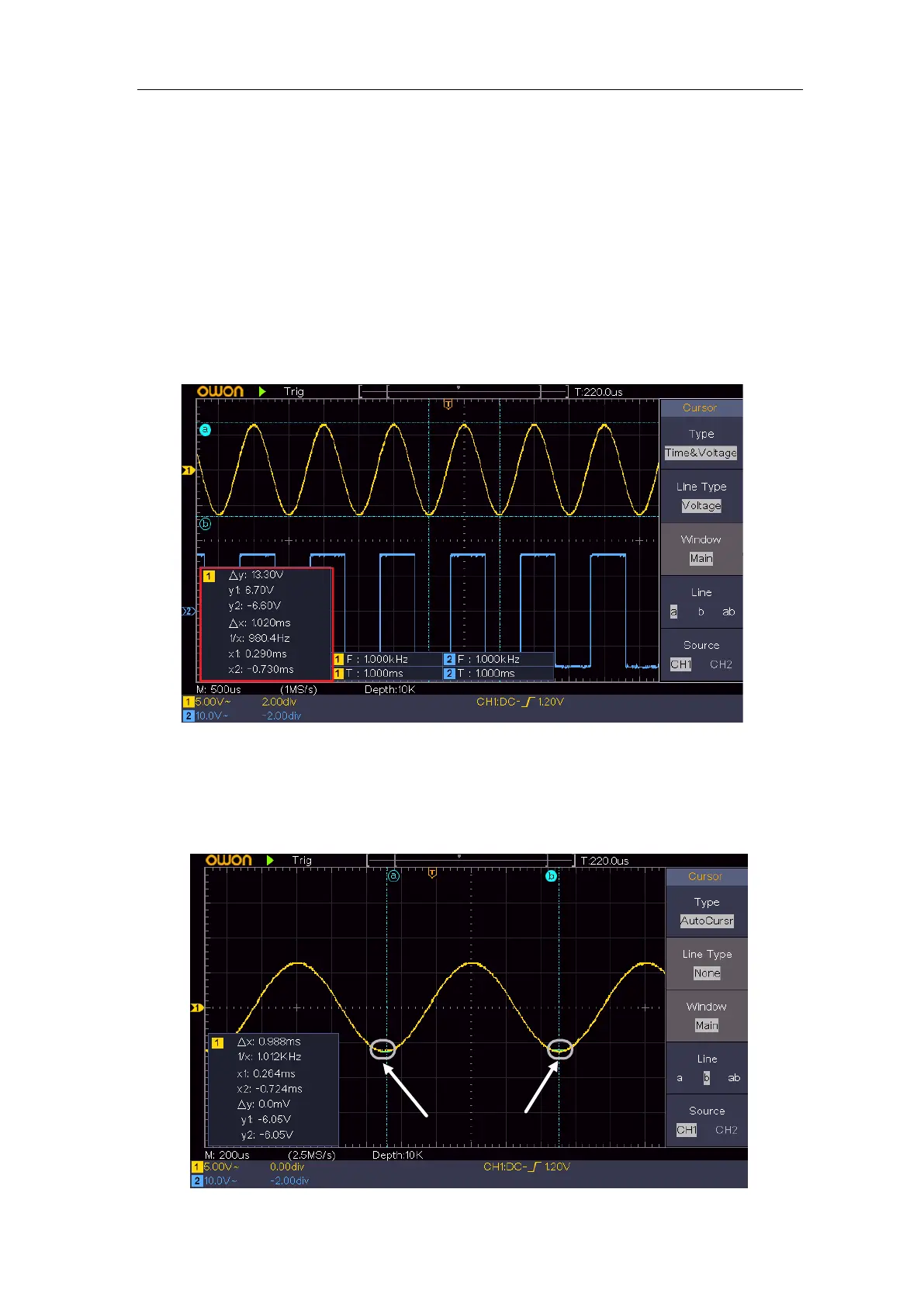Click the green run indicator in the upper scope screen
This screenshot has width=924, height=1307.
pos(262,391)
